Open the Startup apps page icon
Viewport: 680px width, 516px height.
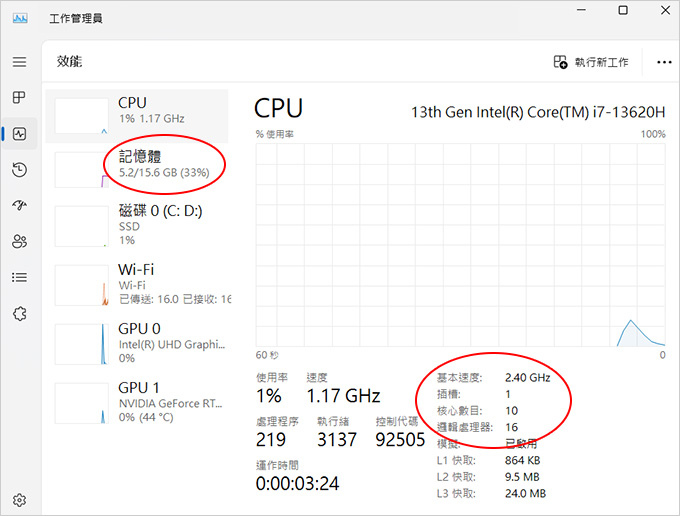[x=20, y=205]
